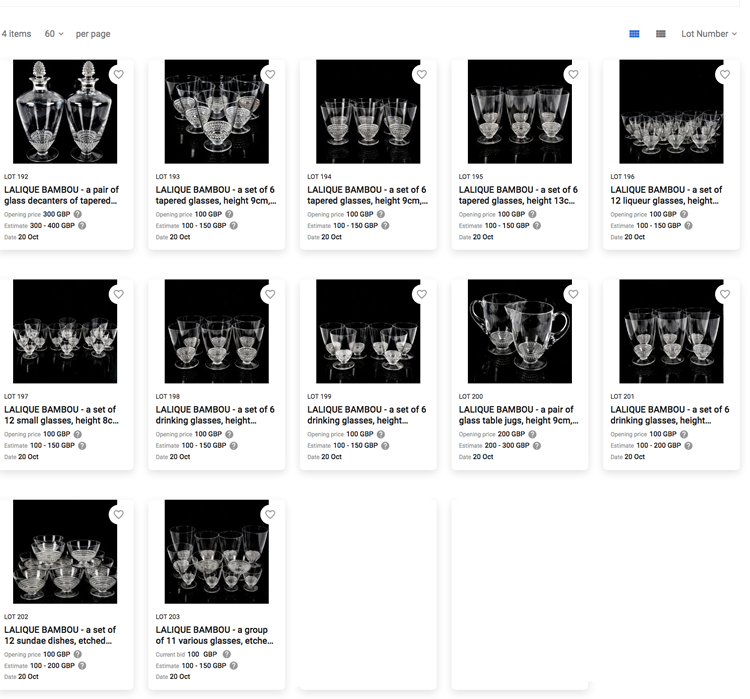750x699 pixels.
Task: Click the '4 items' count text
Action: coord(16,34)
